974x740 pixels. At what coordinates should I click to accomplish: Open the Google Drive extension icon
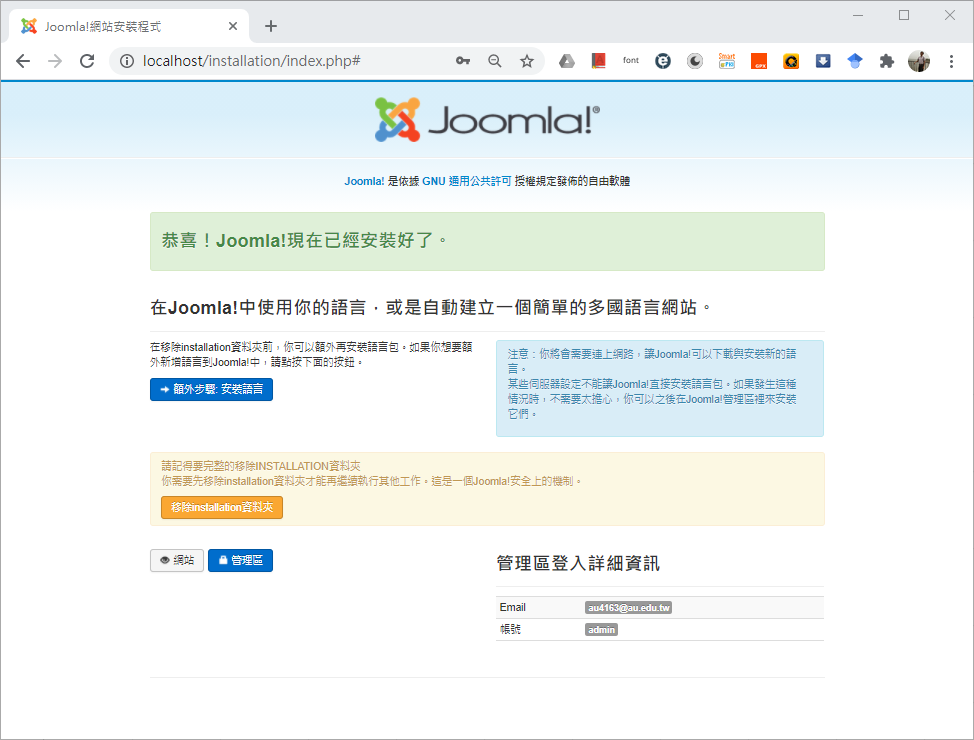pos(567,61)
